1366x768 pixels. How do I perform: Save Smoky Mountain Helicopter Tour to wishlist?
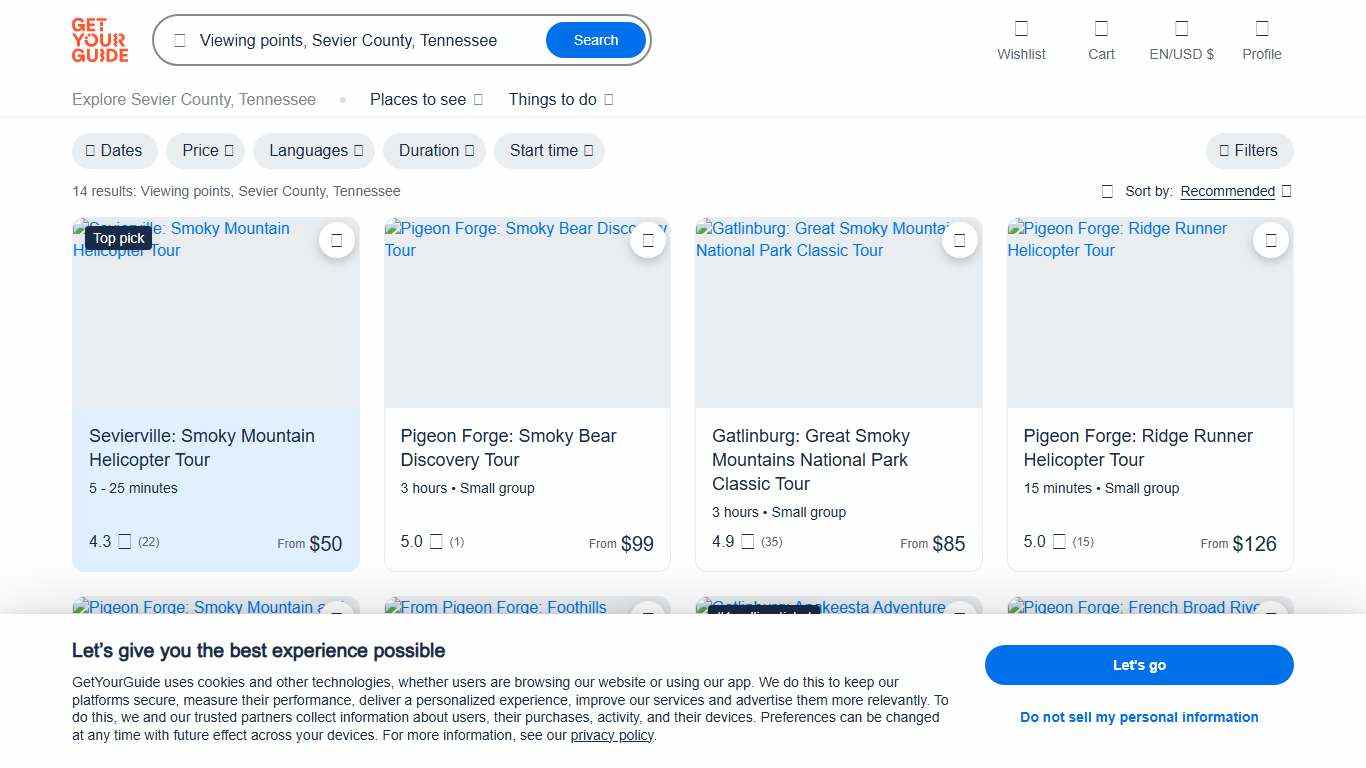pyautogui.click(x=337, y=240)
